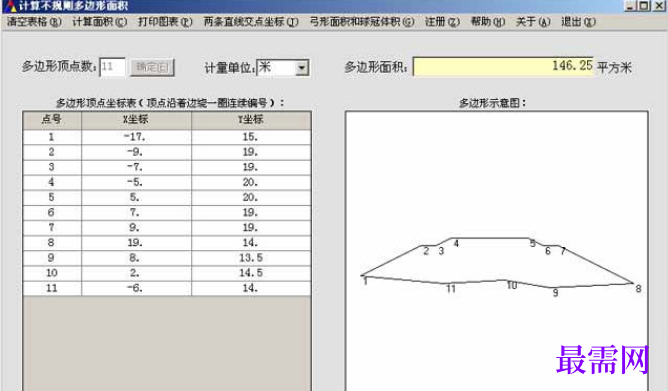Image resolution: width=668 pixels, height=391 pixels.
Task: Select X coordinate cell -6. in row 11
Action: coord(136,288)
